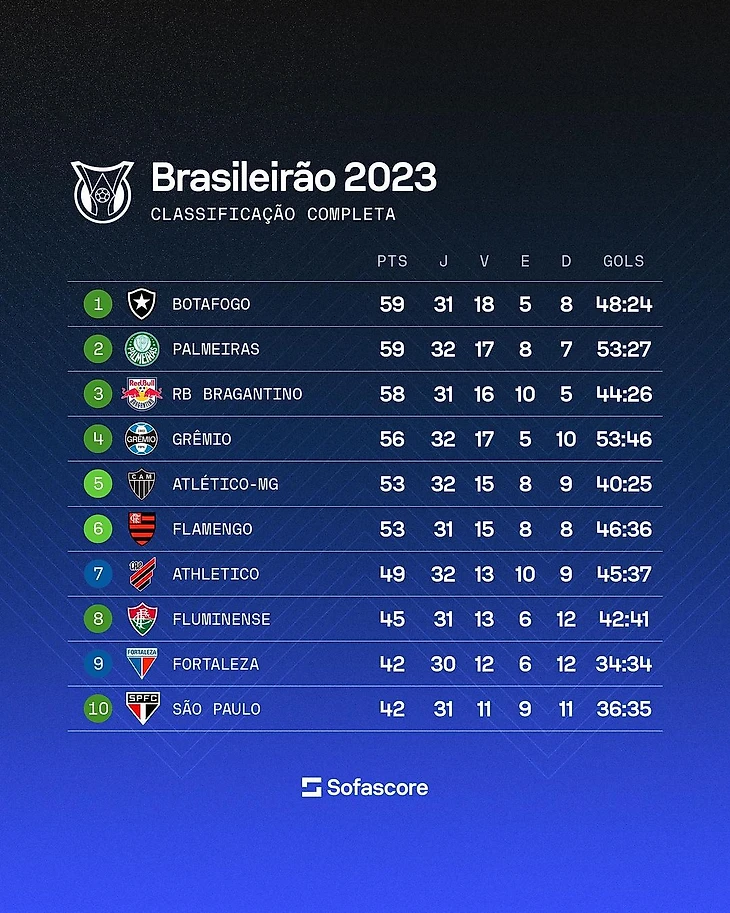
Task: Click São Paulo's 36:35 goals value
Action: click(x=623, y=709)
